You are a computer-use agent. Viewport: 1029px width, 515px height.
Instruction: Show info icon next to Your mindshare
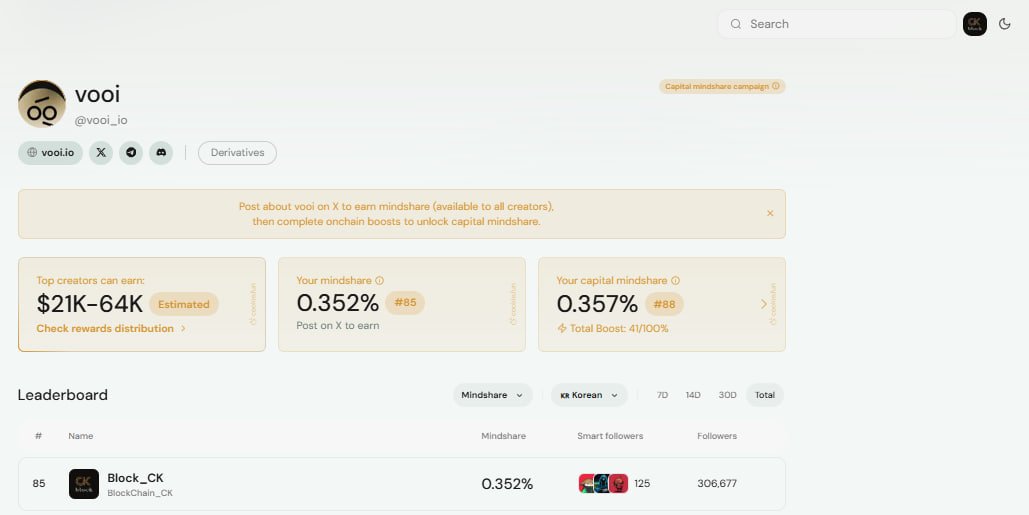pyautogui.click(x=379, y=281)
